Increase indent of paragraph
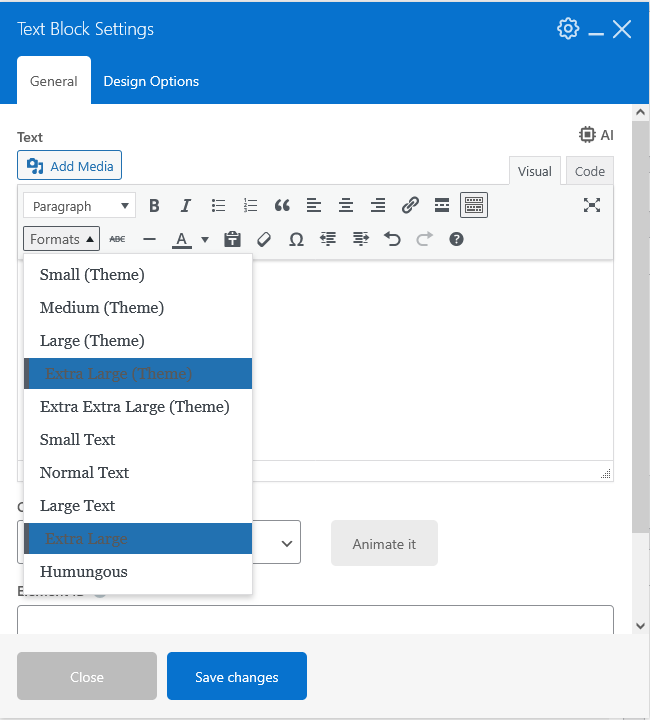 click(x=360, y=239)
